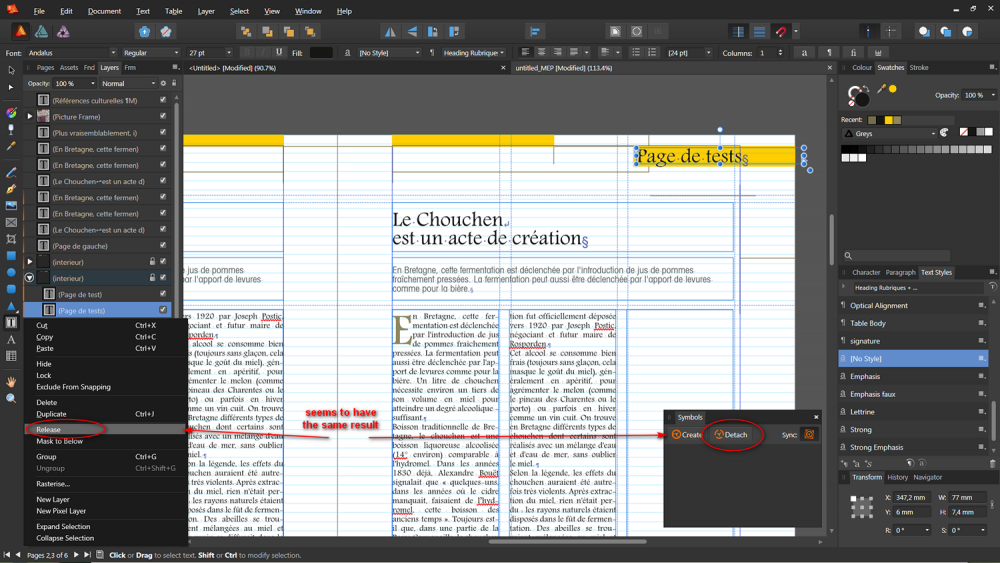Click the snapping magnet icon

[x=782, y=32]
